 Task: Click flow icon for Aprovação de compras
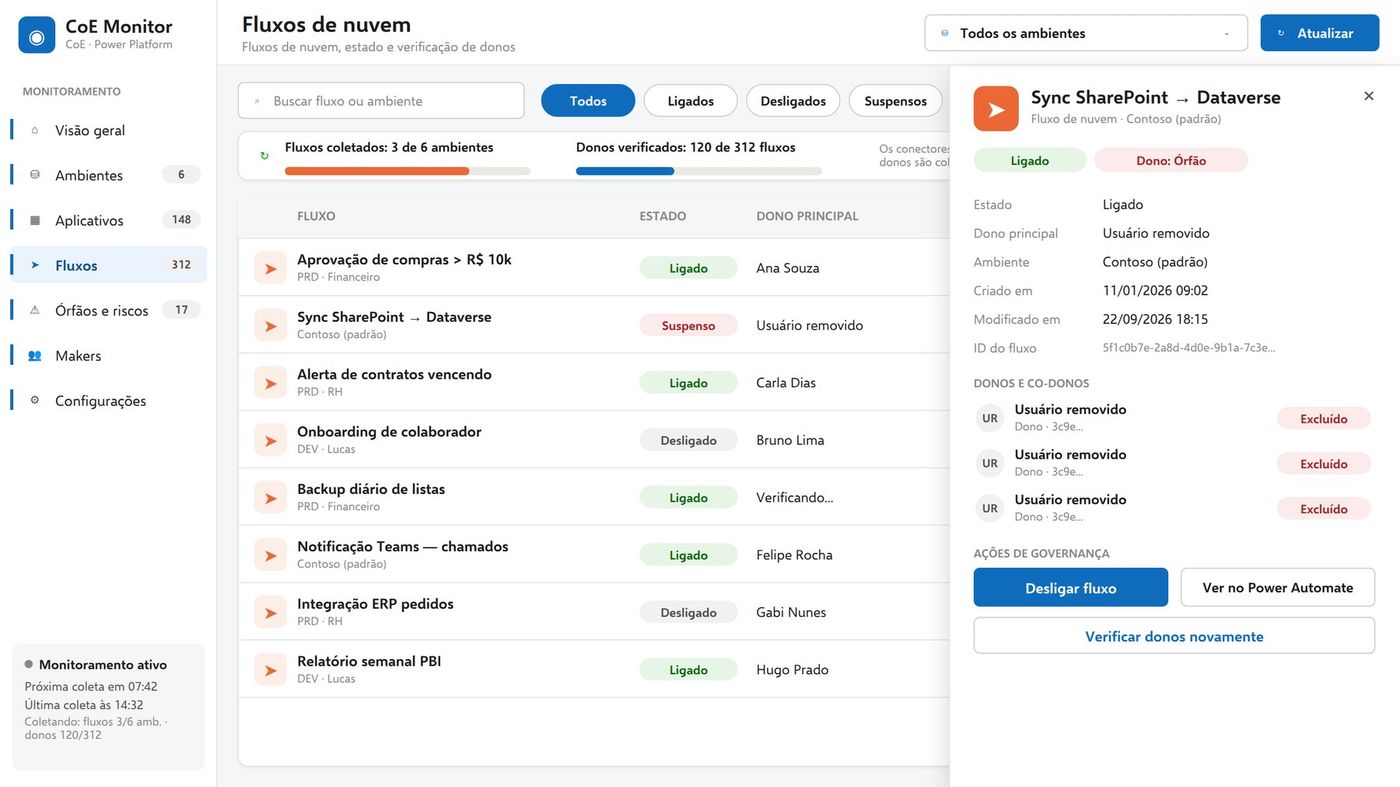pyautogui.click(x=270, y=268)
